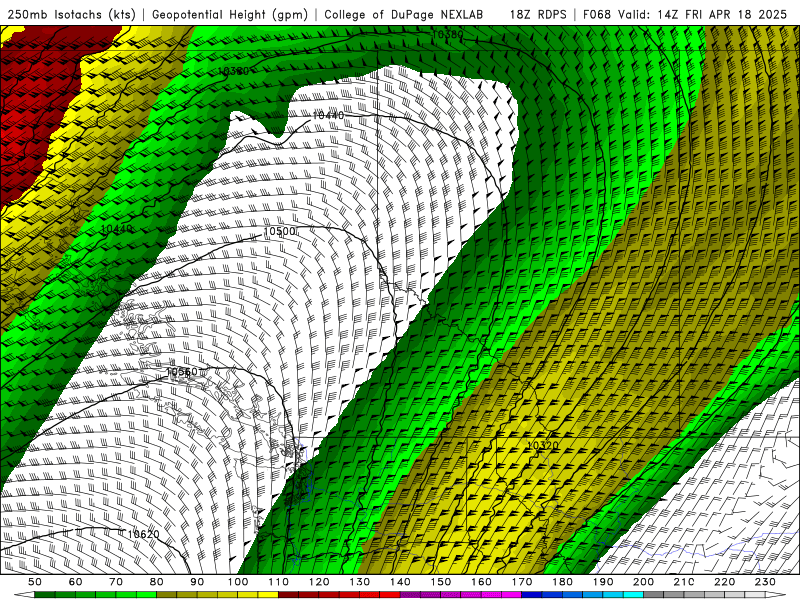Click the 10500 height contour label
Screen dimensions: 800x600
click(x=280, y=232)
